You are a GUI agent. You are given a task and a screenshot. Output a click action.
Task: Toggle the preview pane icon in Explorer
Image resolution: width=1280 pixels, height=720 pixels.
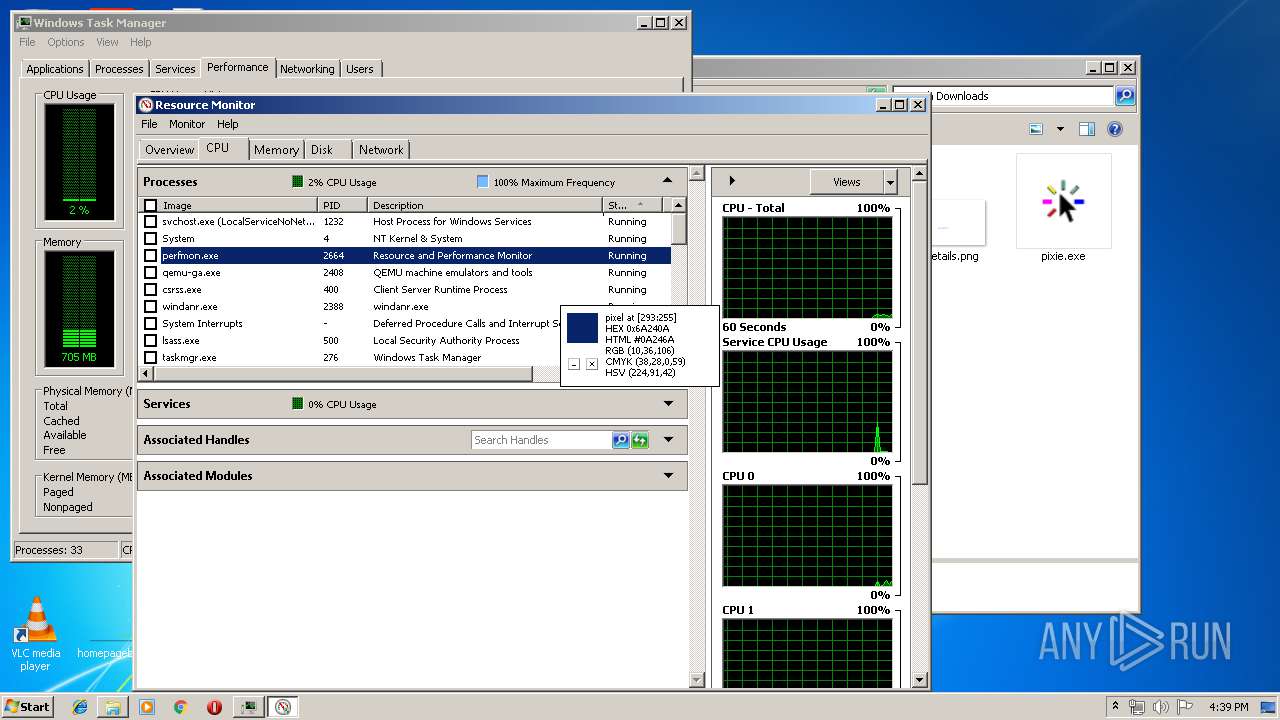1087,129
